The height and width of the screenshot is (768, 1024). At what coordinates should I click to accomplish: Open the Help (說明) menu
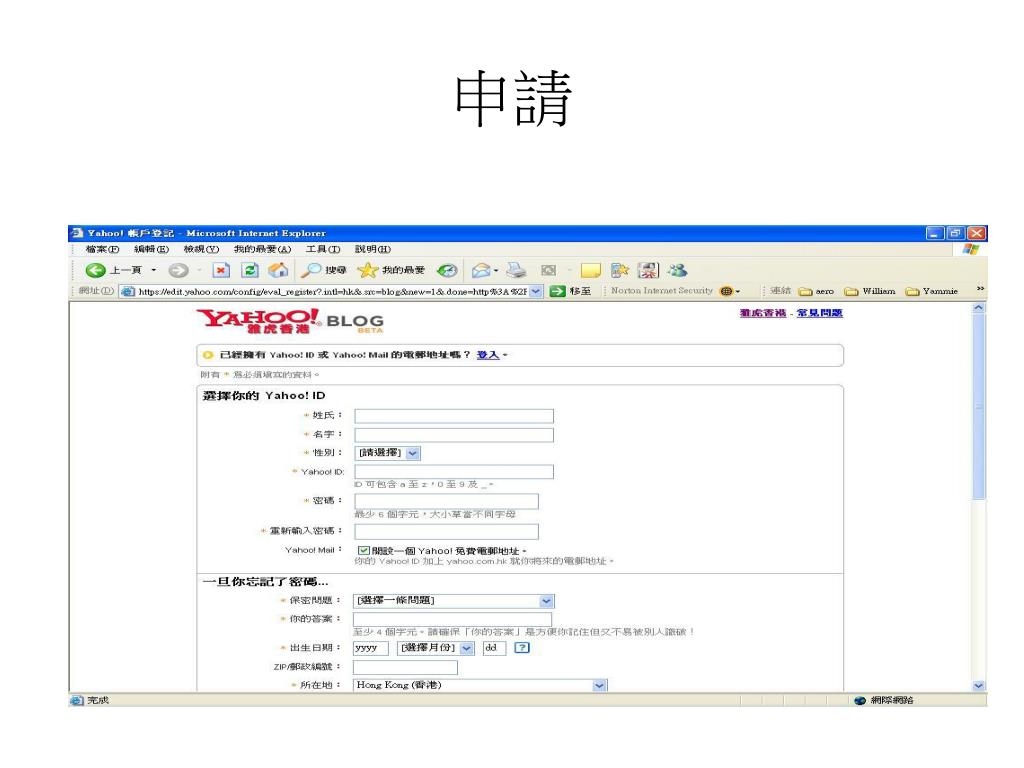[x=373, y=249]
